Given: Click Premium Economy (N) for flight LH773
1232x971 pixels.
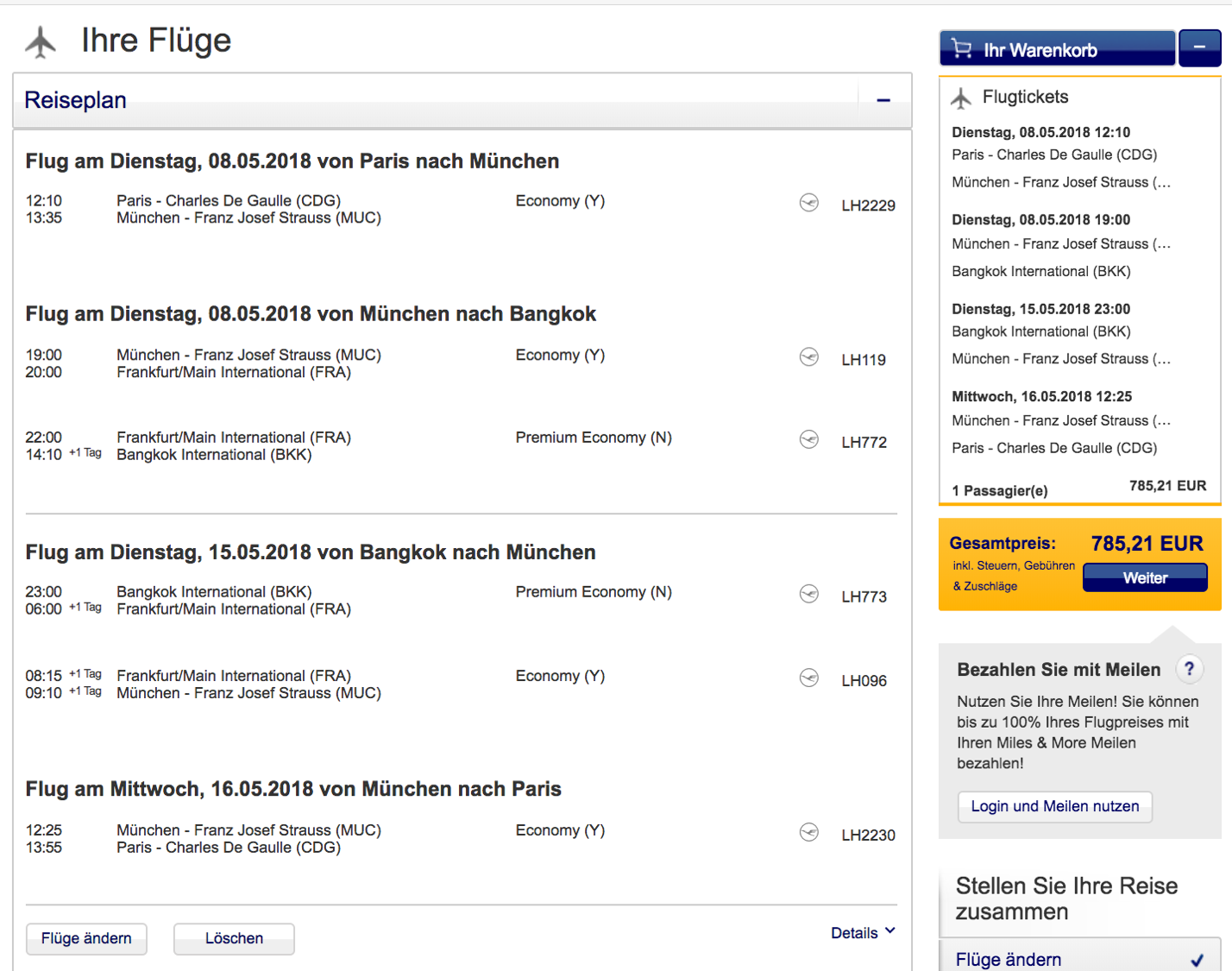Looking at the screenshot, I should pos(594,592).
